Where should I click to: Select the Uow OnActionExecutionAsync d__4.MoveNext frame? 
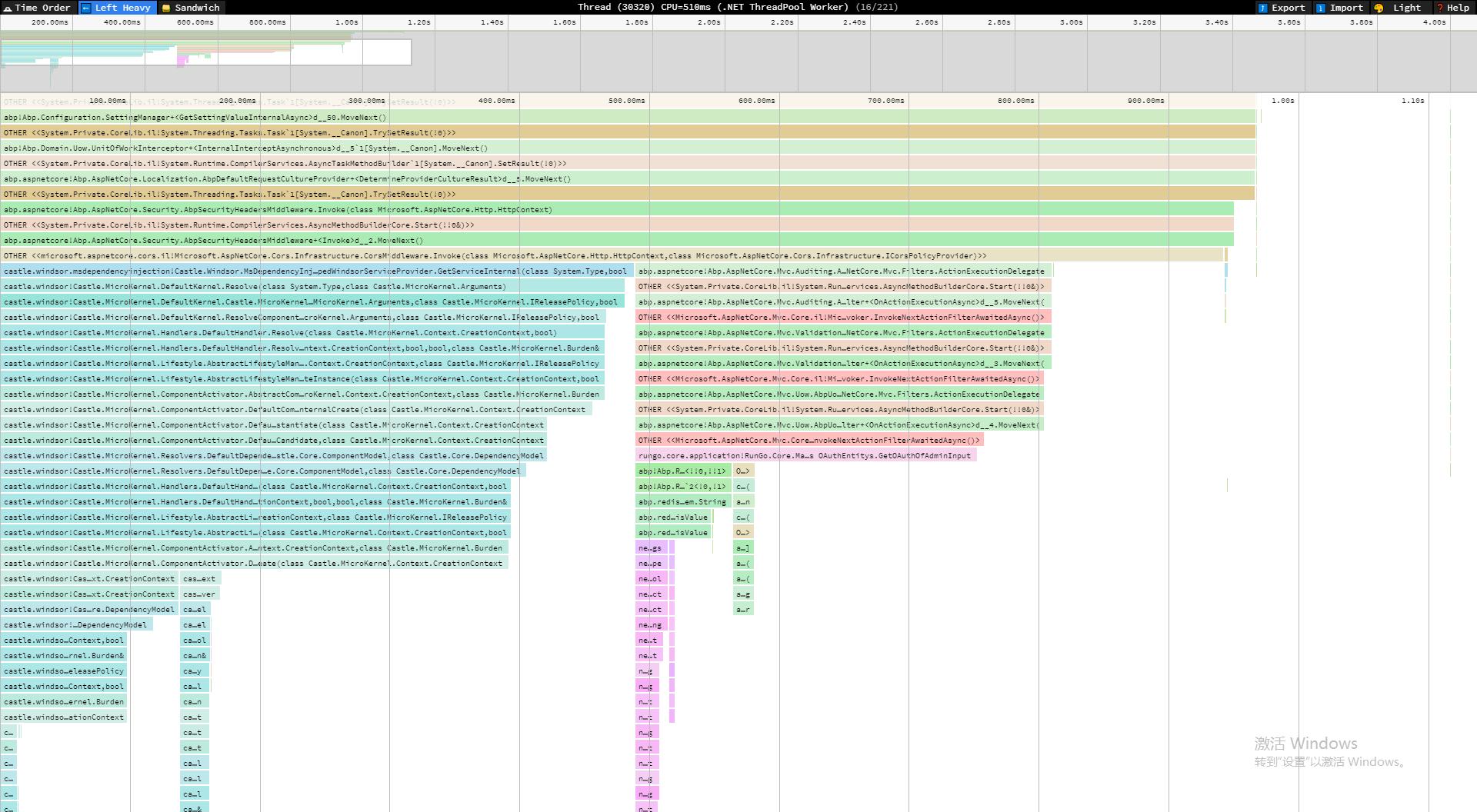pyautogui.click(x=839, y=424)
